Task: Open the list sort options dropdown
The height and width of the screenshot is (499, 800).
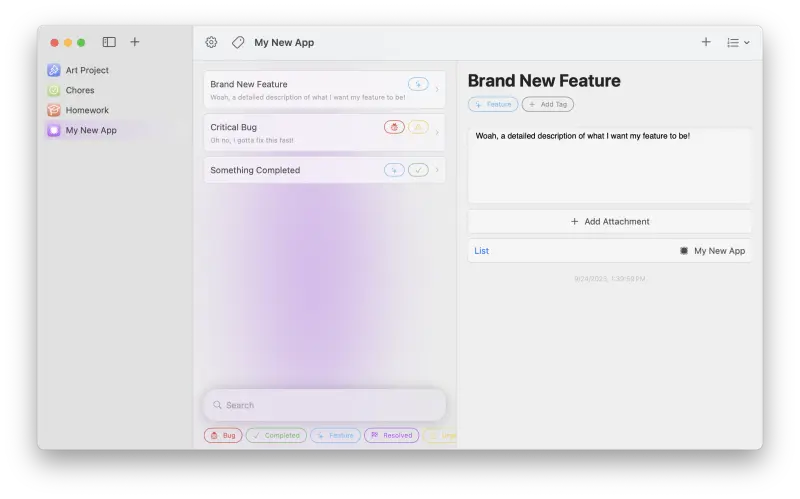Action: coord(738,42)
